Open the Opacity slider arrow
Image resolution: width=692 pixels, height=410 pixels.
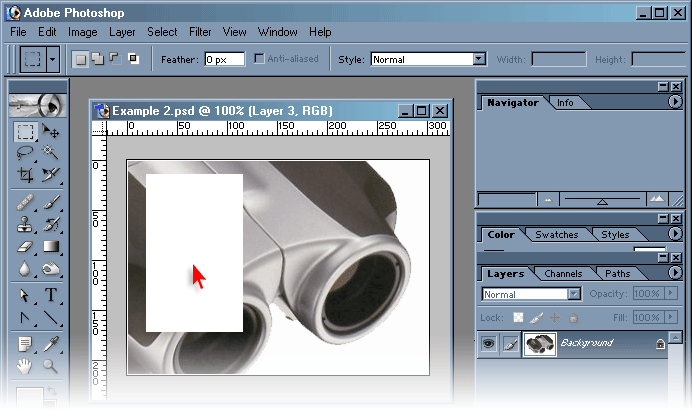tap(670, 293)
